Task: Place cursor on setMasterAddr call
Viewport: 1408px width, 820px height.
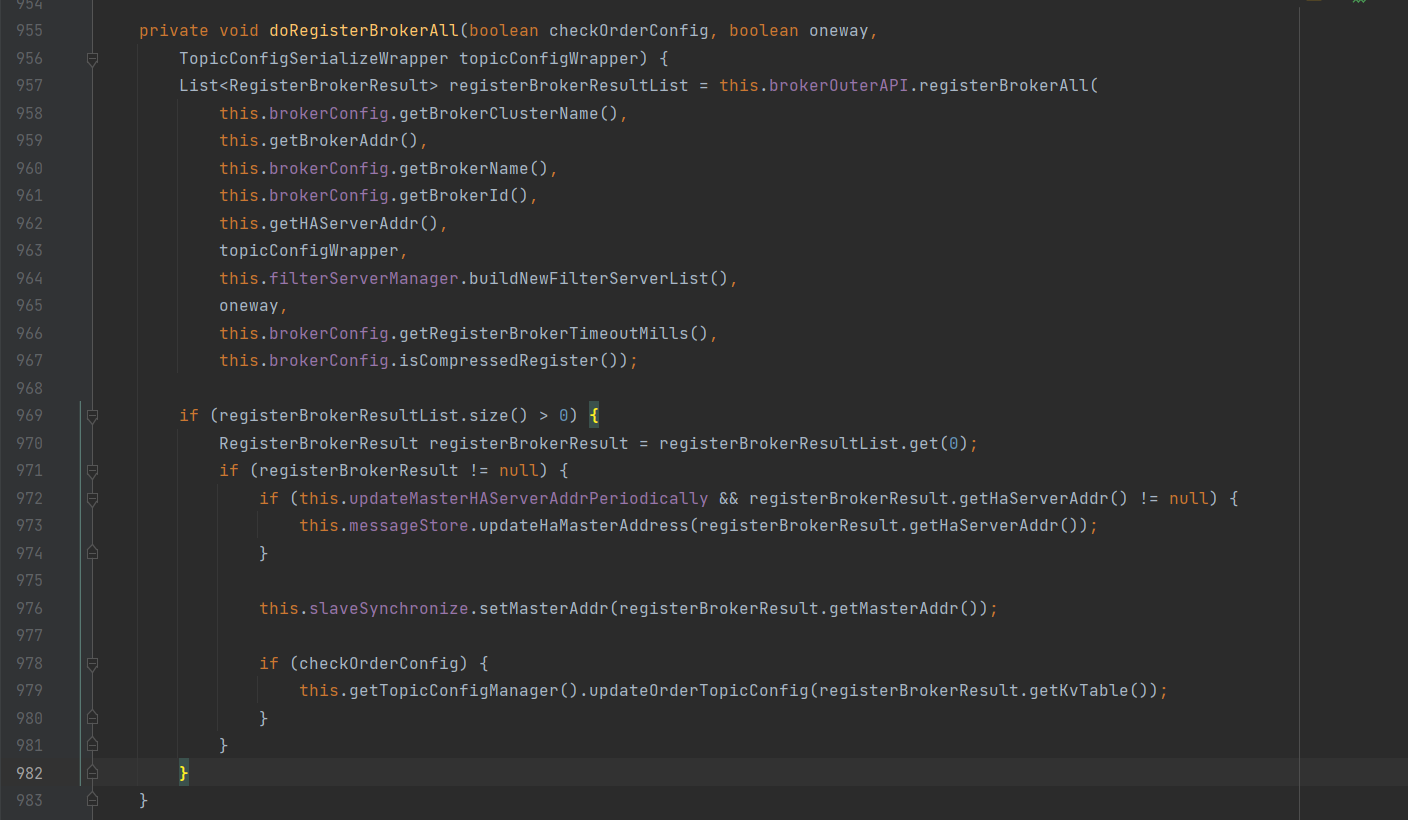Action: (544, 608)
